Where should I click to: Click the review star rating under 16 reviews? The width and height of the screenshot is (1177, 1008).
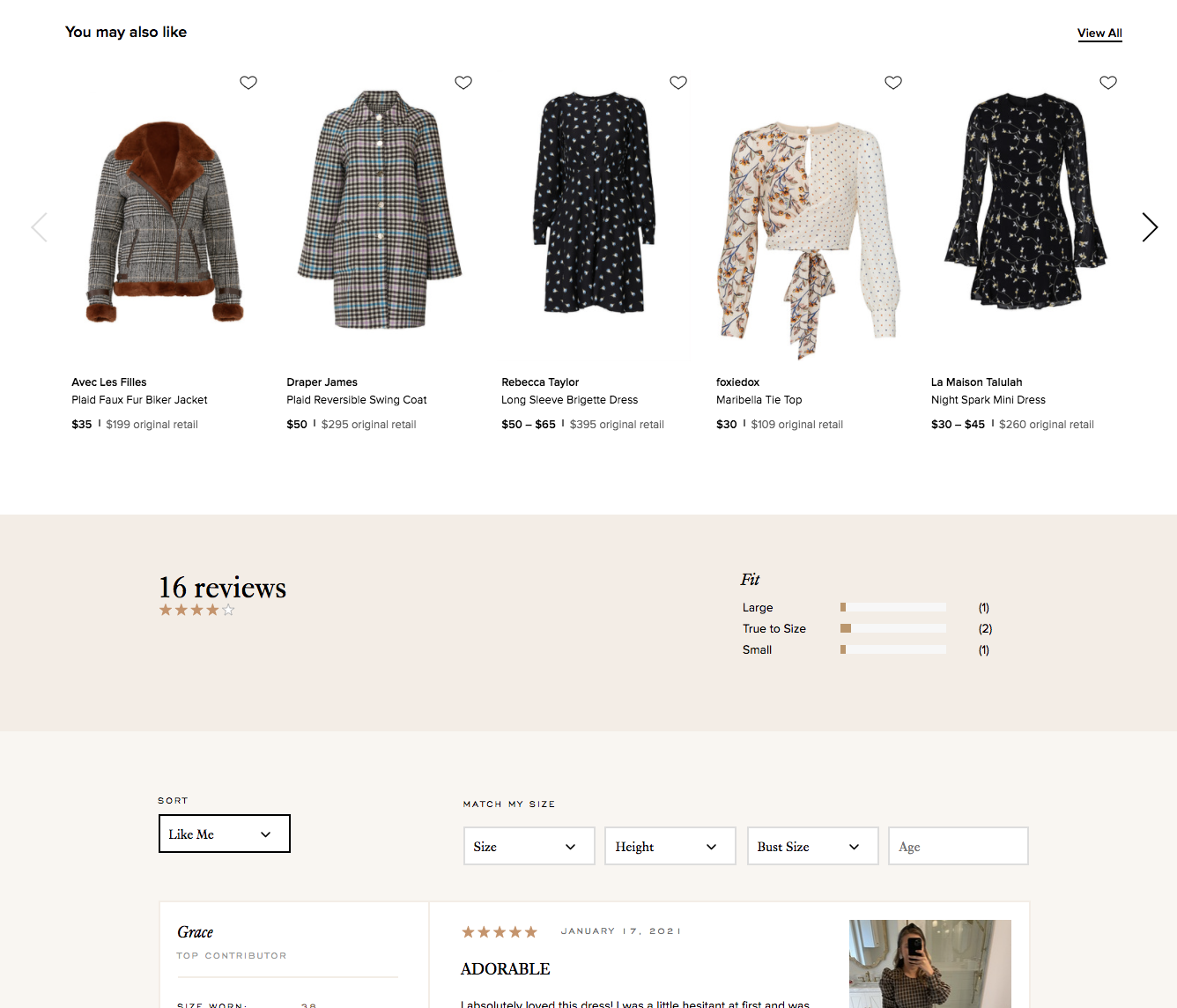(196, 610)
